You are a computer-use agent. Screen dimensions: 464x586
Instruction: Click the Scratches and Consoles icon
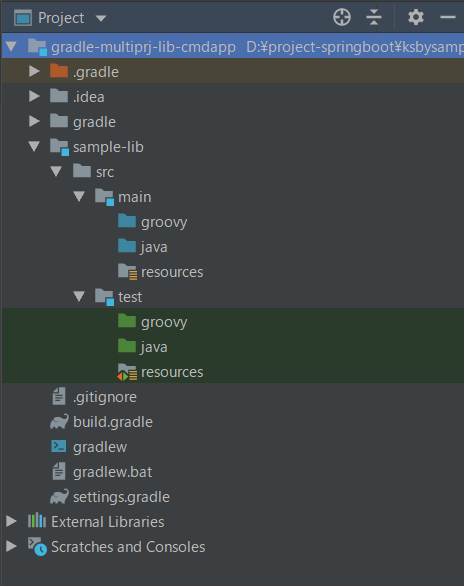37,546
